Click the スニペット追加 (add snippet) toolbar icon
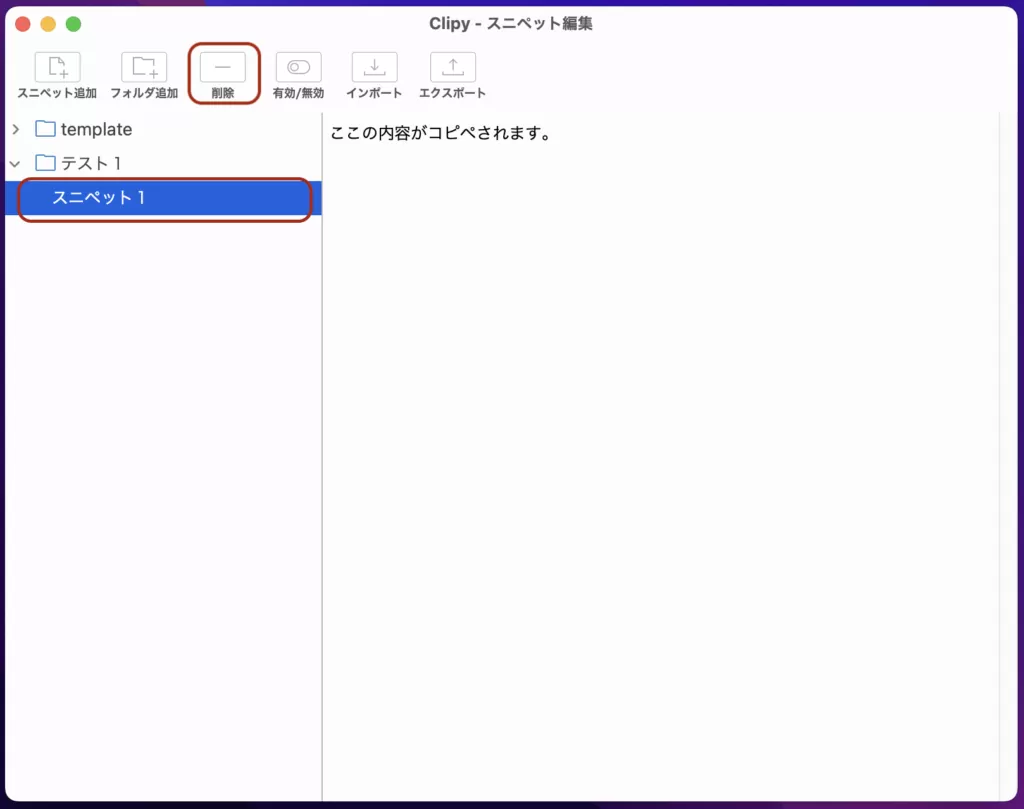 point(57,67)
